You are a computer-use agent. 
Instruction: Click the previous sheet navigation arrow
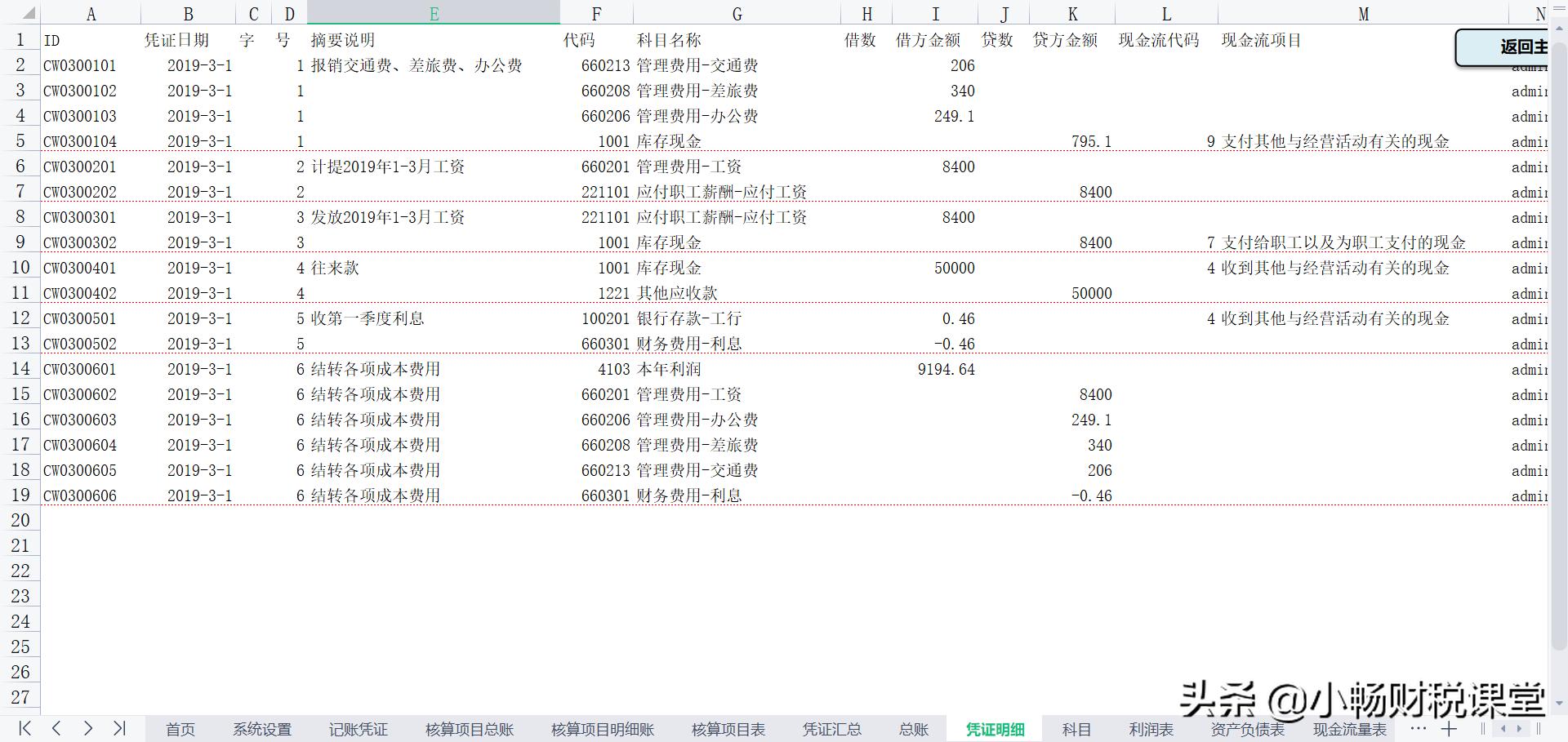click(x=56, y=728)
